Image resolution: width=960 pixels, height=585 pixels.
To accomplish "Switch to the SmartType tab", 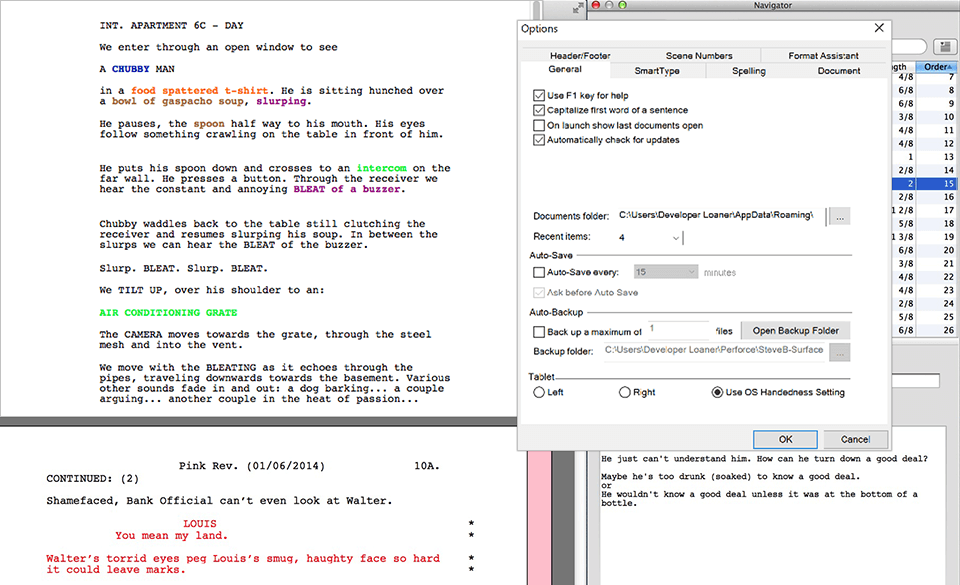I will (657, 70).
